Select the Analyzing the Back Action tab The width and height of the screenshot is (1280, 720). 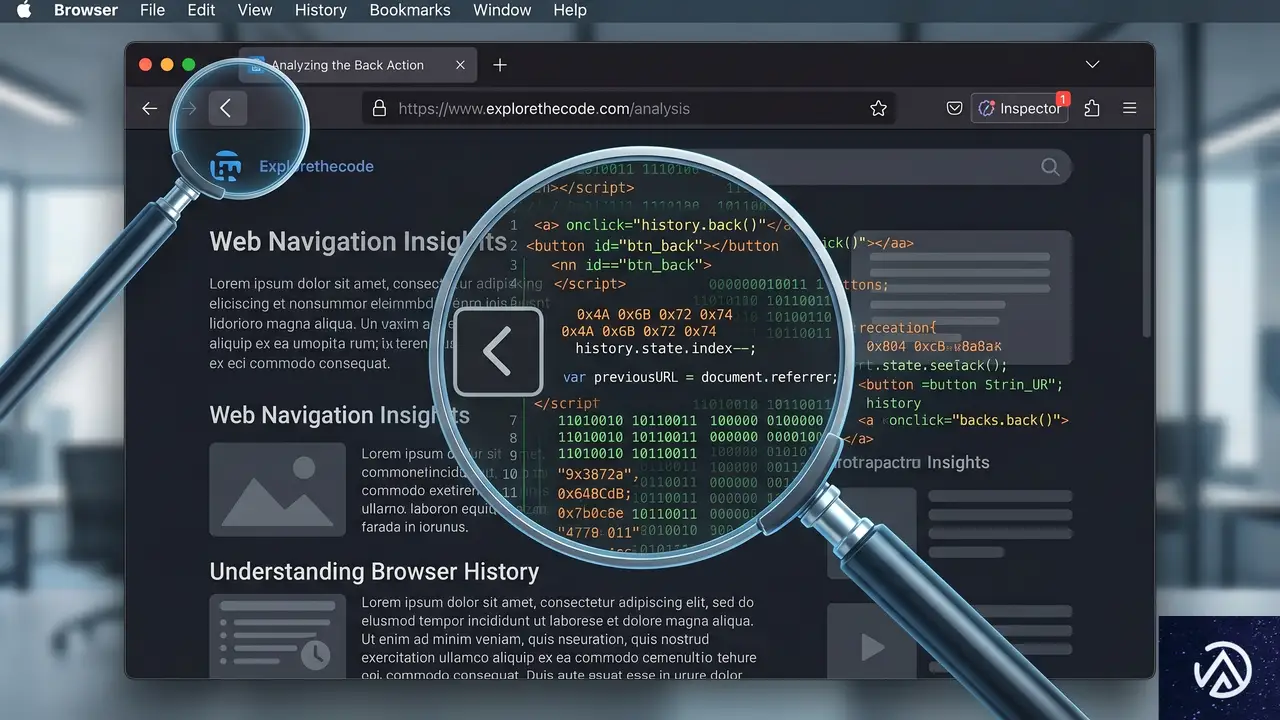pyautogui.click(x=357, y=65)
